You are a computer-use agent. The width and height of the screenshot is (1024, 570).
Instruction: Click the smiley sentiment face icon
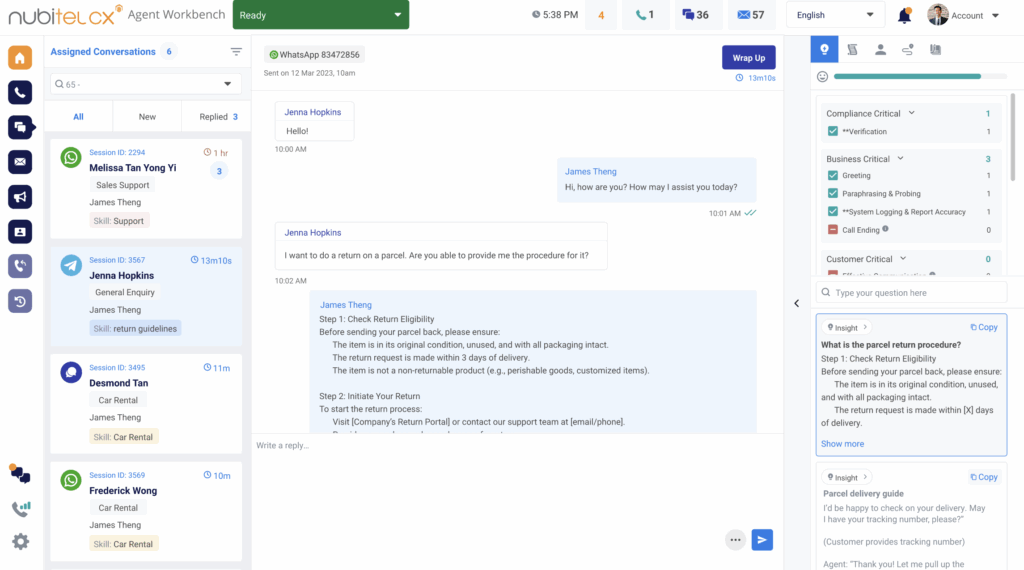coord(822,76)
